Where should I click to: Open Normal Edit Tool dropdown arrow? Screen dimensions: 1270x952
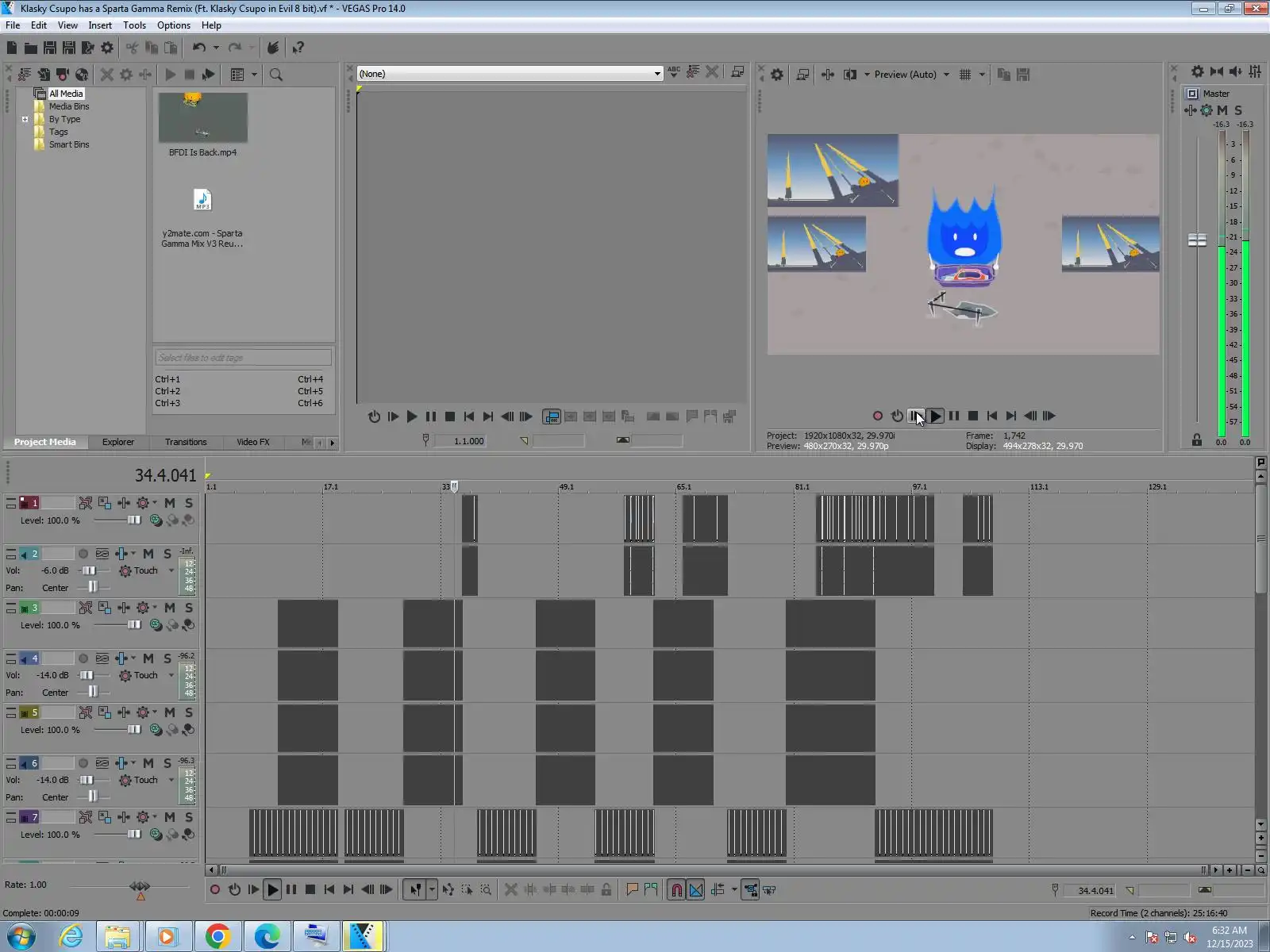(432, 890)
